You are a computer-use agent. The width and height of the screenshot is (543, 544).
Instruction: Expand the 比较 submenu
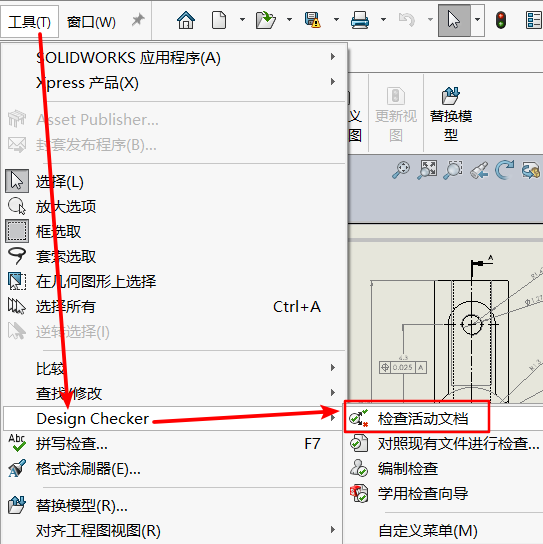pyautogui.click(x=174, y=368)
